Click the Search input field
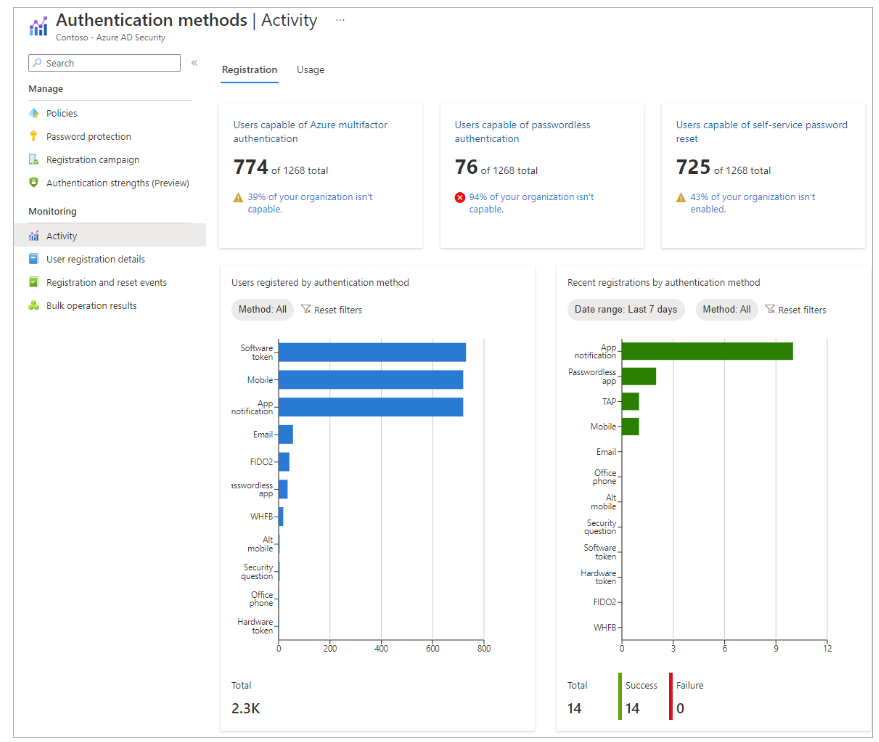 tap(104, 63)
